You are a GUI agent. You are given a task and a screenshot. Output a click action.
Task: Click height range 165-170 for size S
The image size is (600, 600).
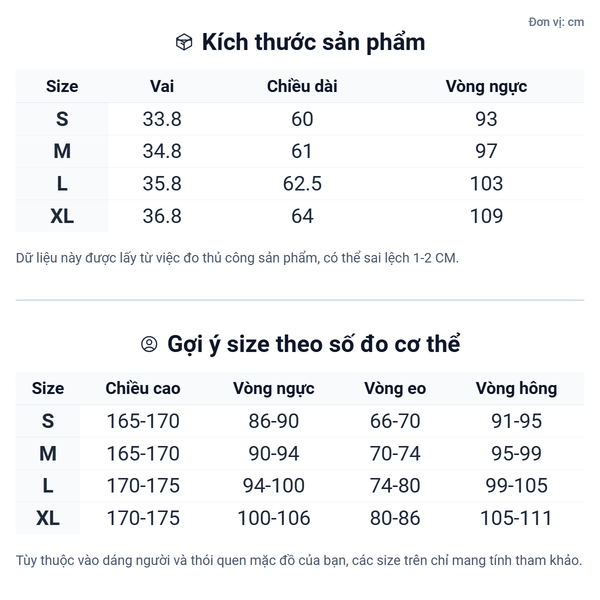(143, 421)
